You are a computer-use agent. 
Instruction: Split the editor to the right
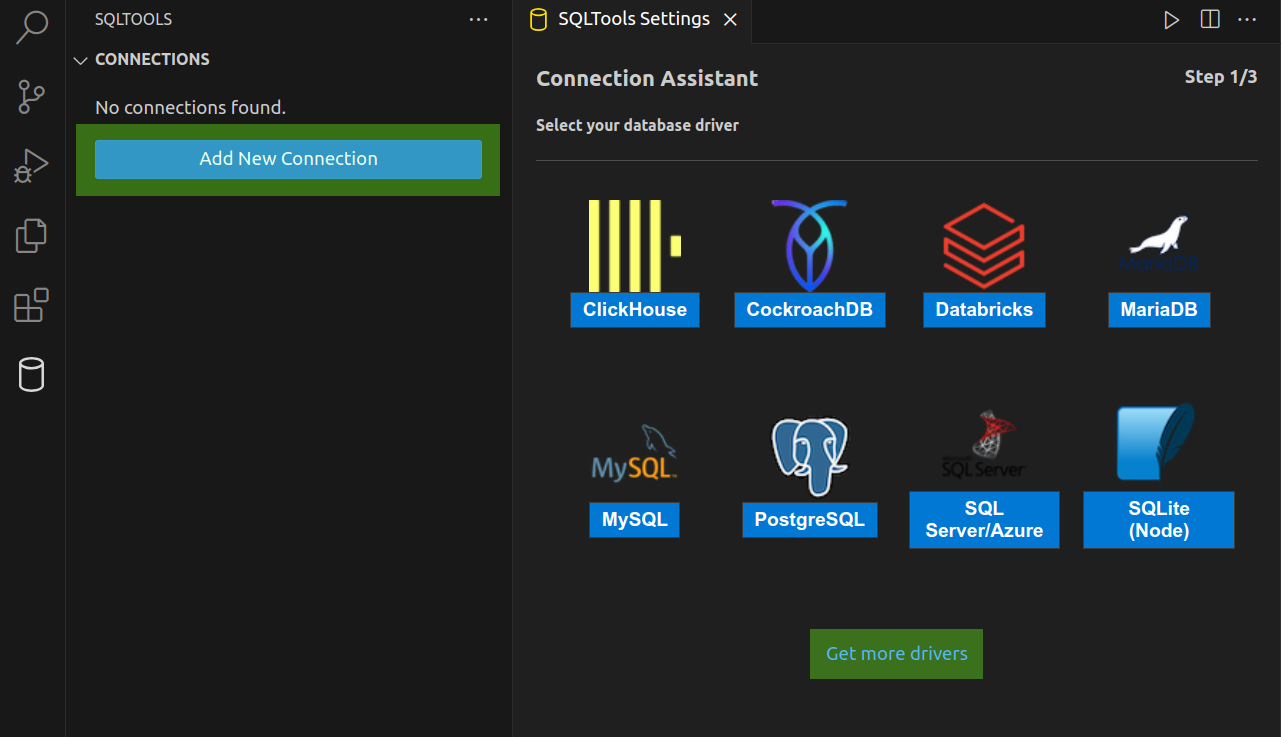pyautogui.click(x=1210, y=19)
